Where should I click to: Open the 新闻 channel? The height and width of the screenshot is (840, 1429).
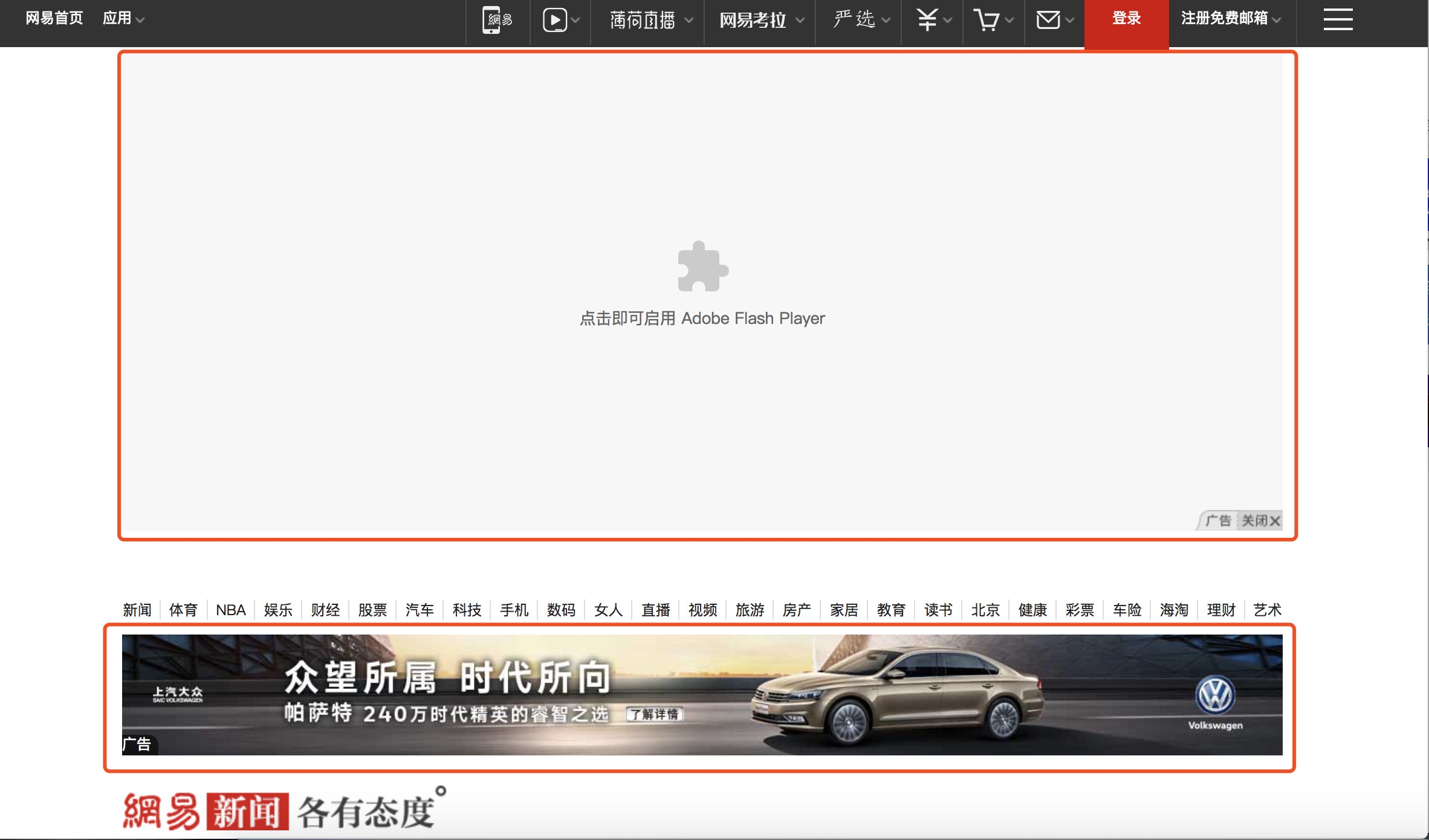137,610
